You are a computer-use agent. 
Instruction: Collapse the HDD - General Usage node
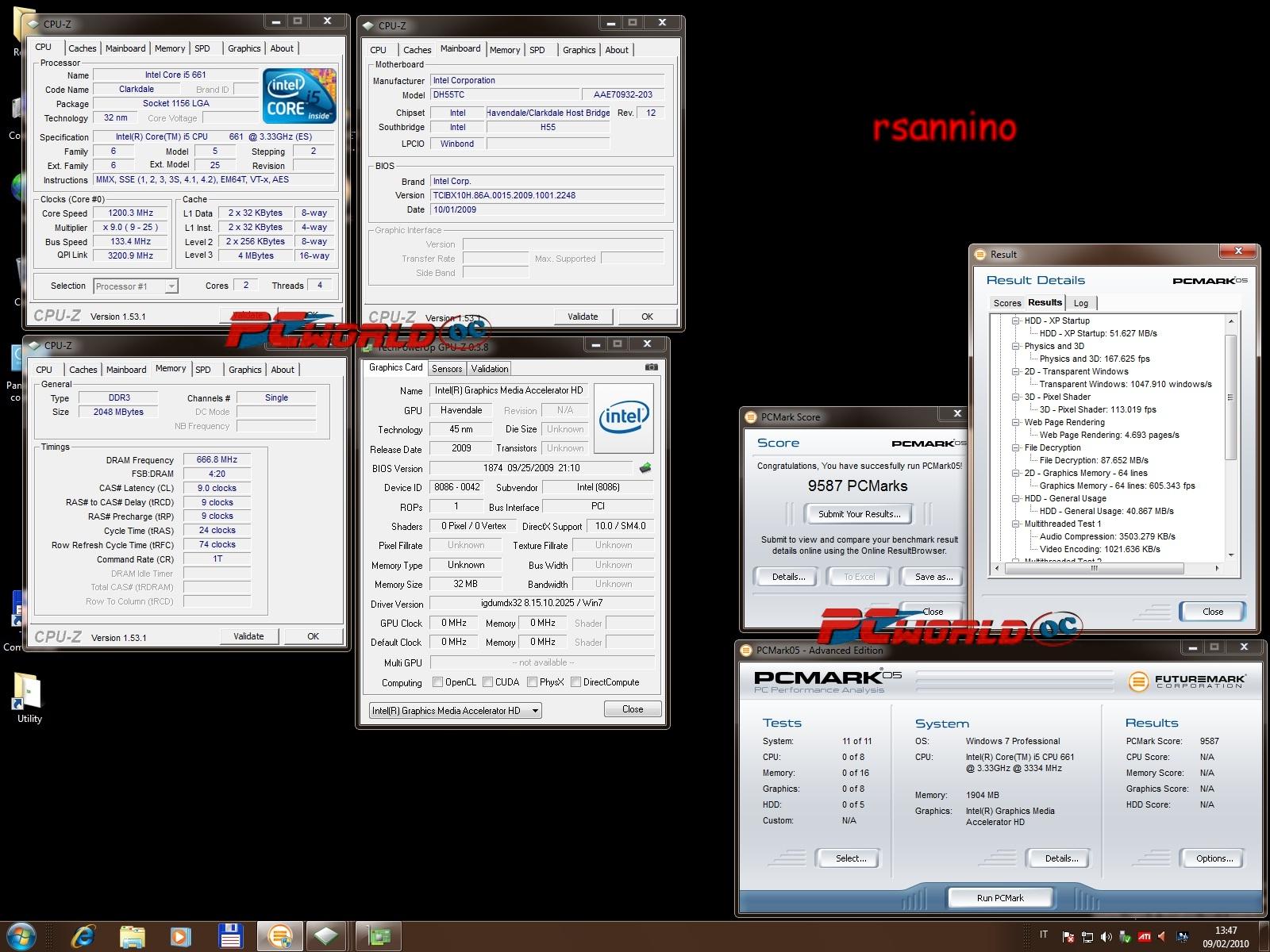1015,498
